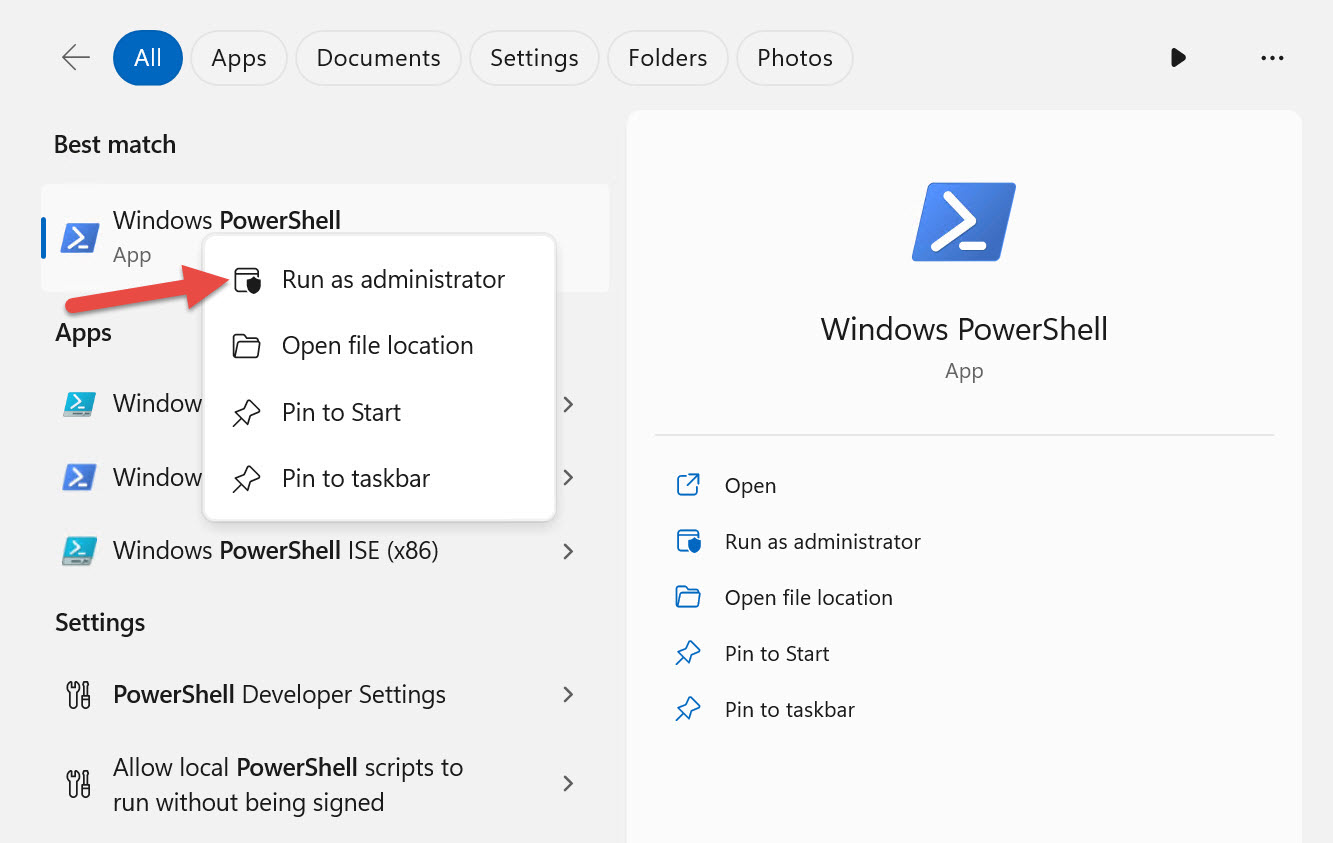Open the search options ellipsis menu

[x=1272, y=57]
